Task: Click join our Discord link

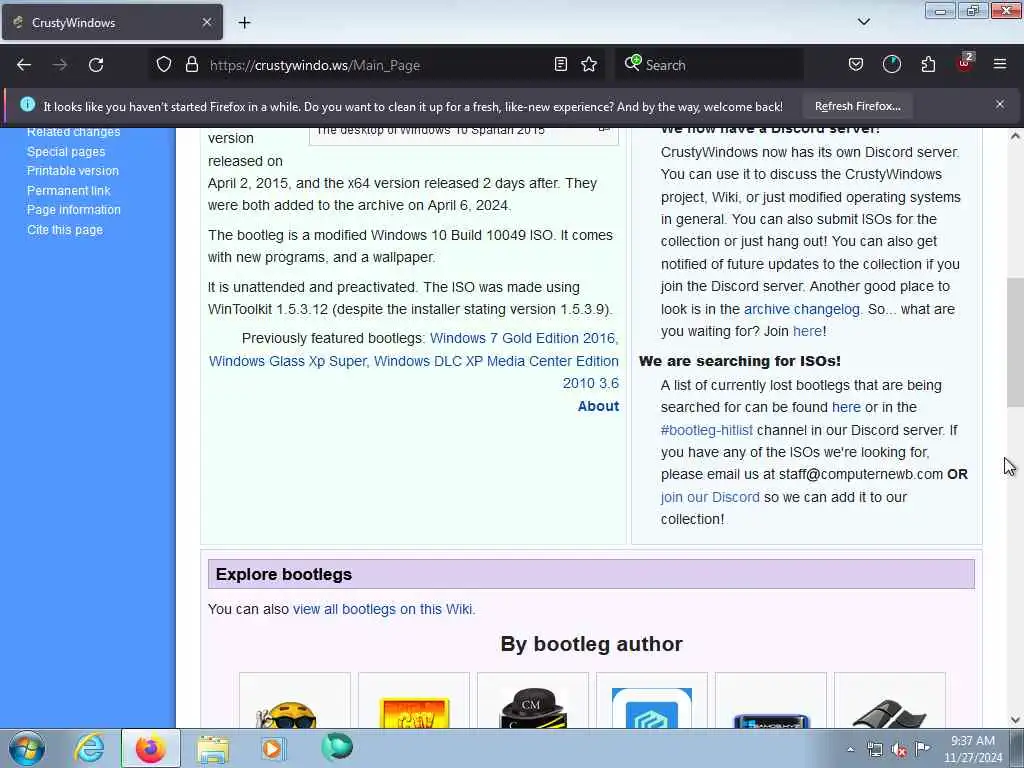Action: tap(710, 497)
